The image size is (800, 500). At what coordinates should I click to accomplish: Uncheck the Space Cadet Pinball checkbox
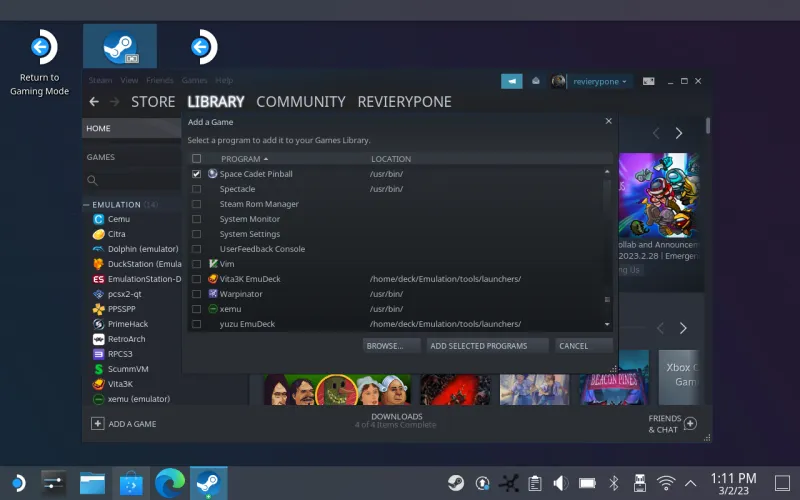(x=196, y=174)
